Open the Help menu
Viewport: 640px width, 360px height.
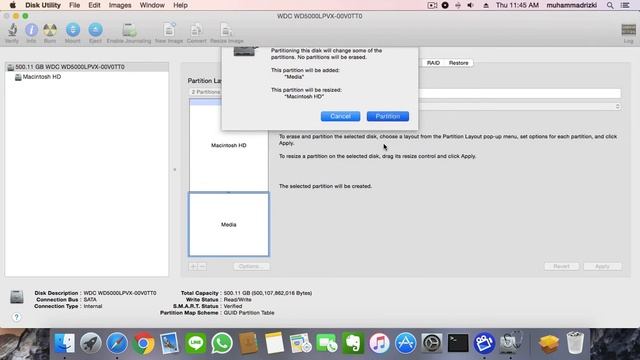tap(180, 5)
